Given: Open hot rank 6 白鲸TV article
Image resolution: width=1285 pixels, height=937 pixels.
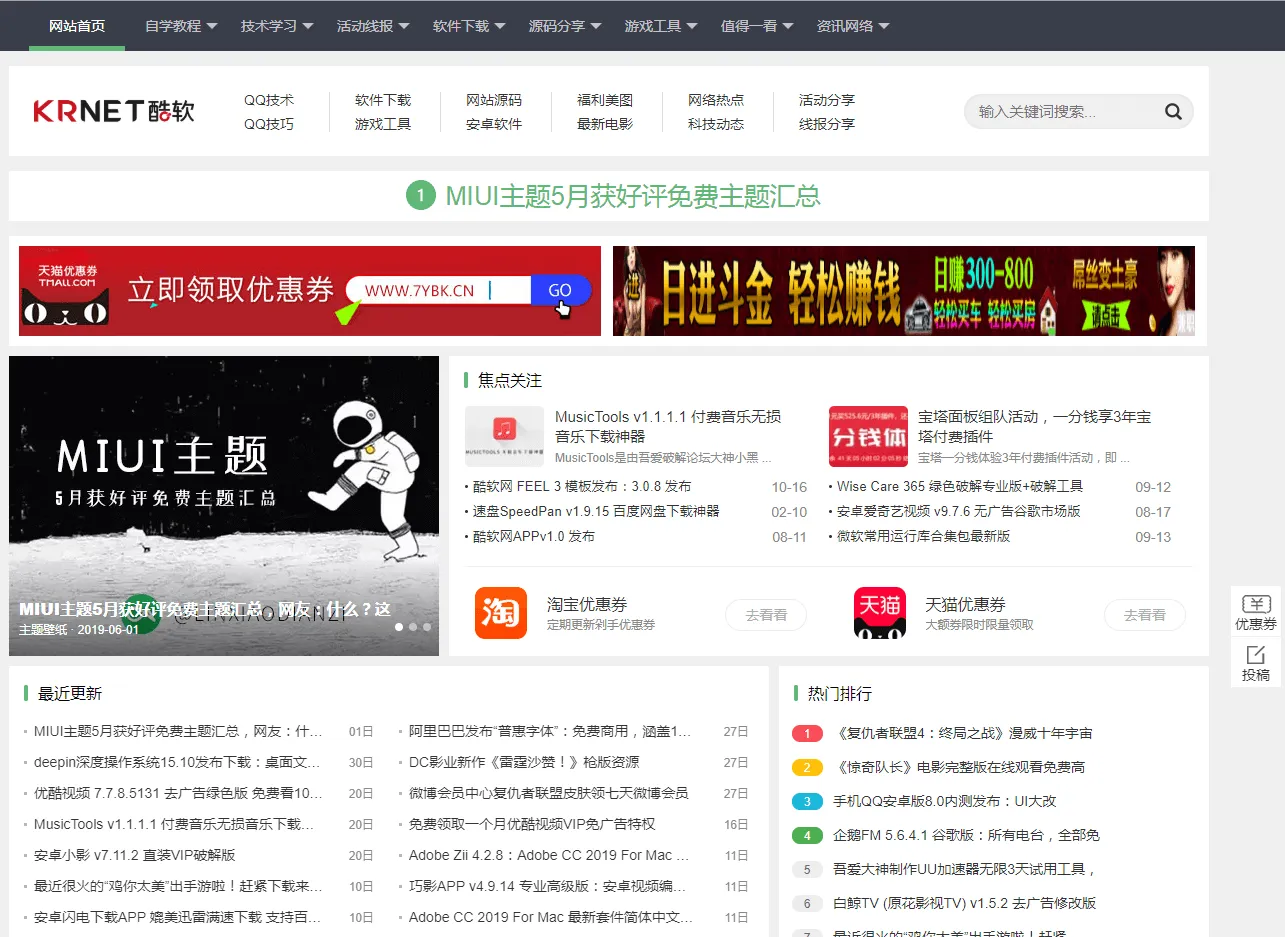Looking at the screenshot, I should [965, 903].
